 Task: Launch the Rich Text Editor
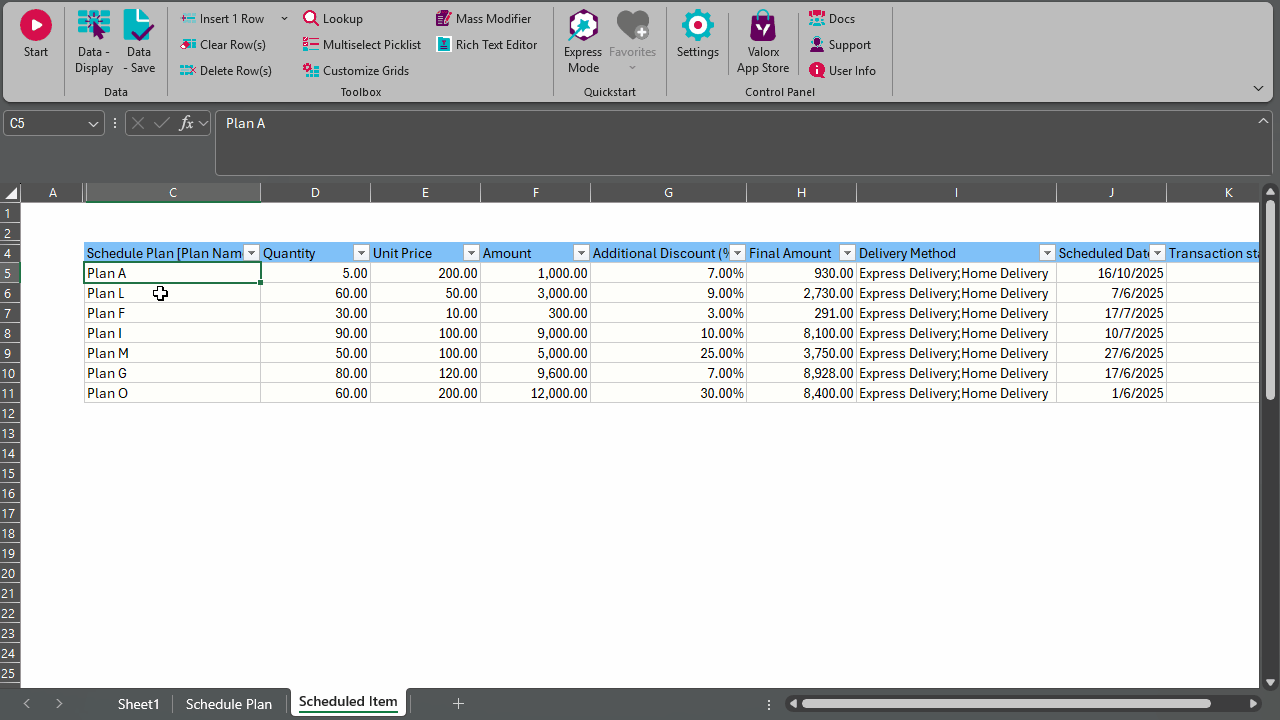[x=487, y=45]
